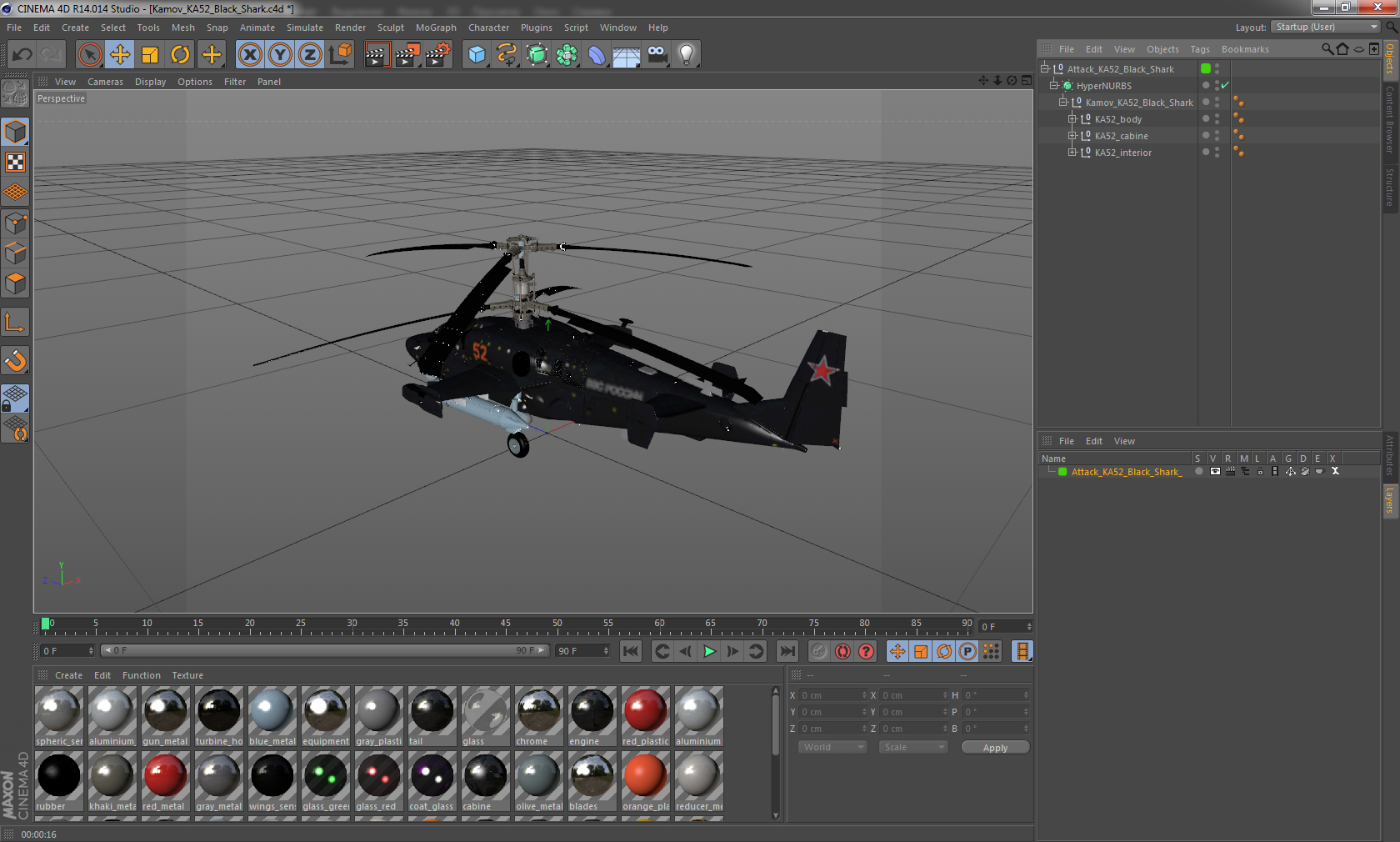Open the Array modeling objects
Screen dimensions: 1400x842
click(567, 55)
